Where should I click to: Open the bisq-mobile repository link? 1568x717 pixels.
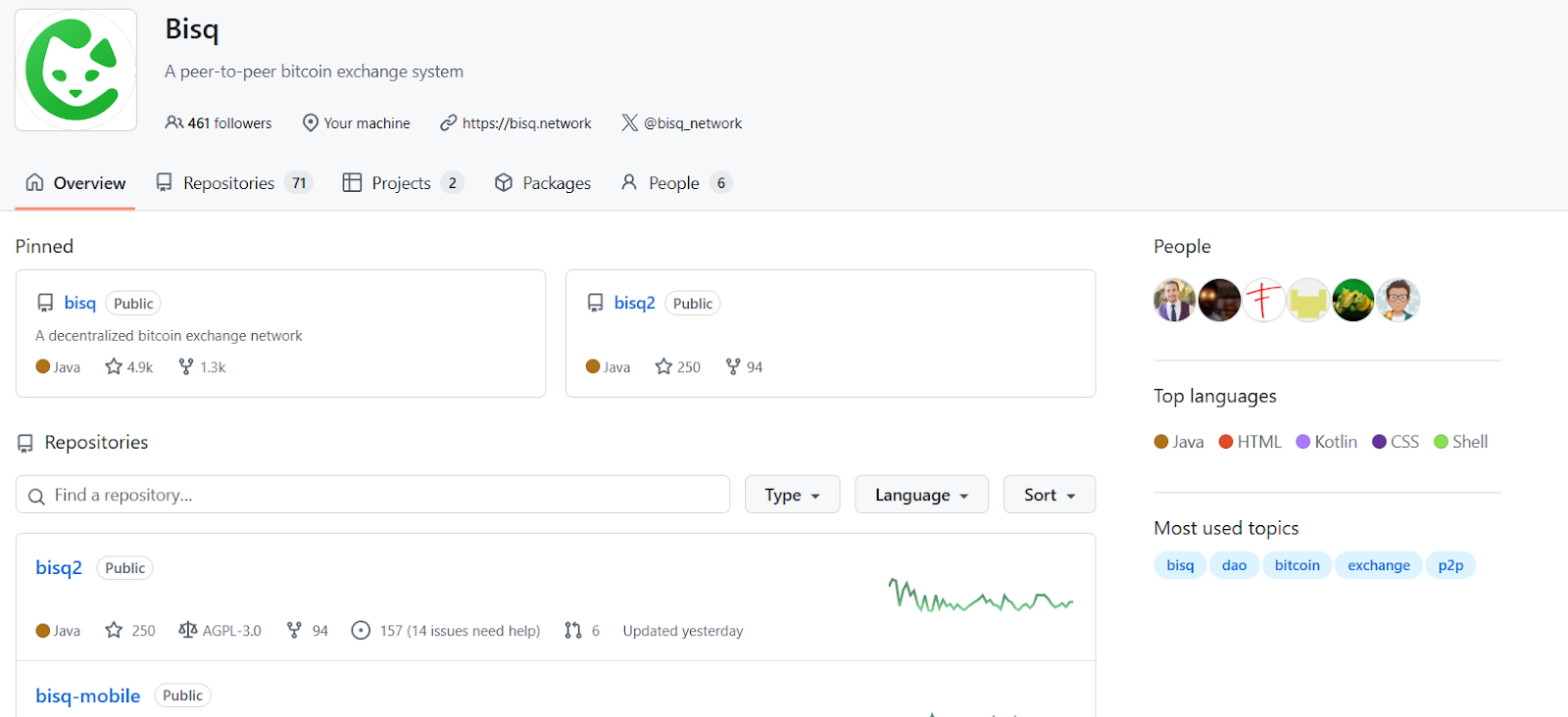pos(88,695)
